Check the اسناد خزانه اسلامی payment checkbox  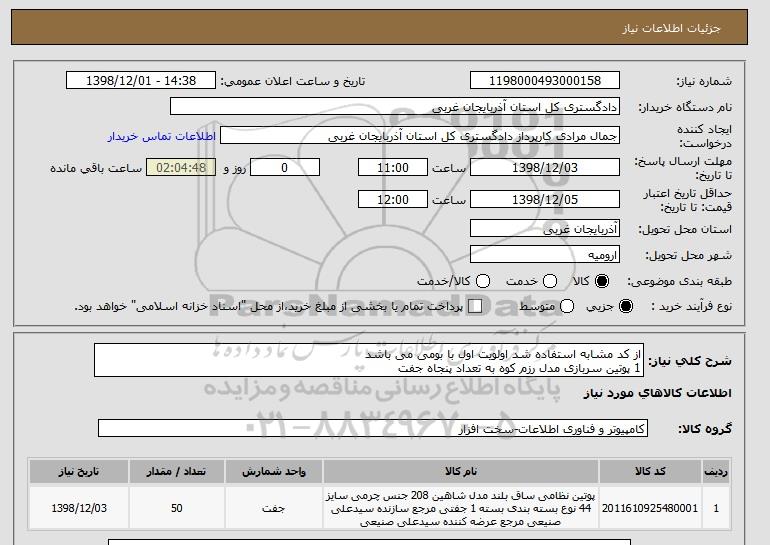click(x=475, y=306)
